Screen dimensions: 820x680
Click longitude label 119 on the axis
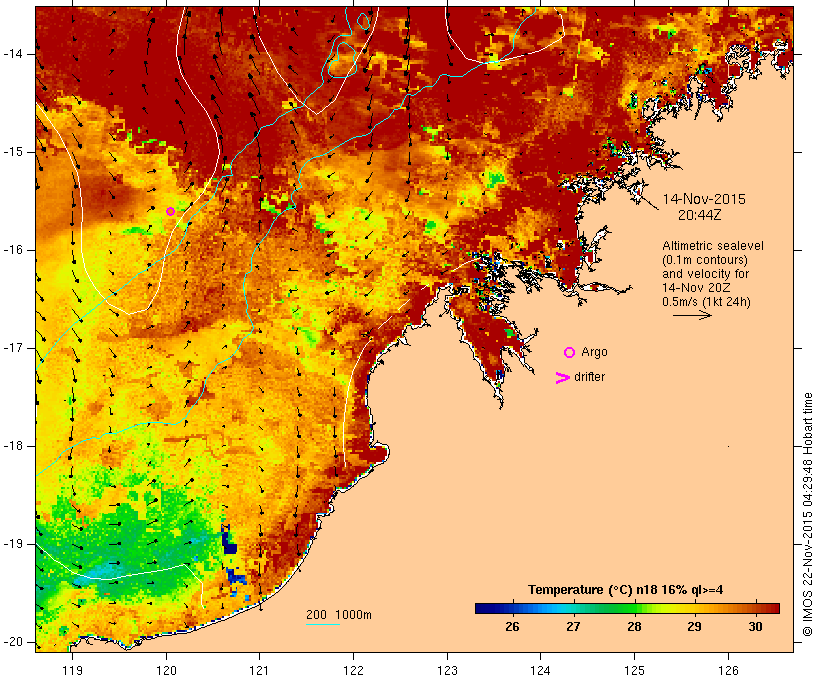(73, 670)
